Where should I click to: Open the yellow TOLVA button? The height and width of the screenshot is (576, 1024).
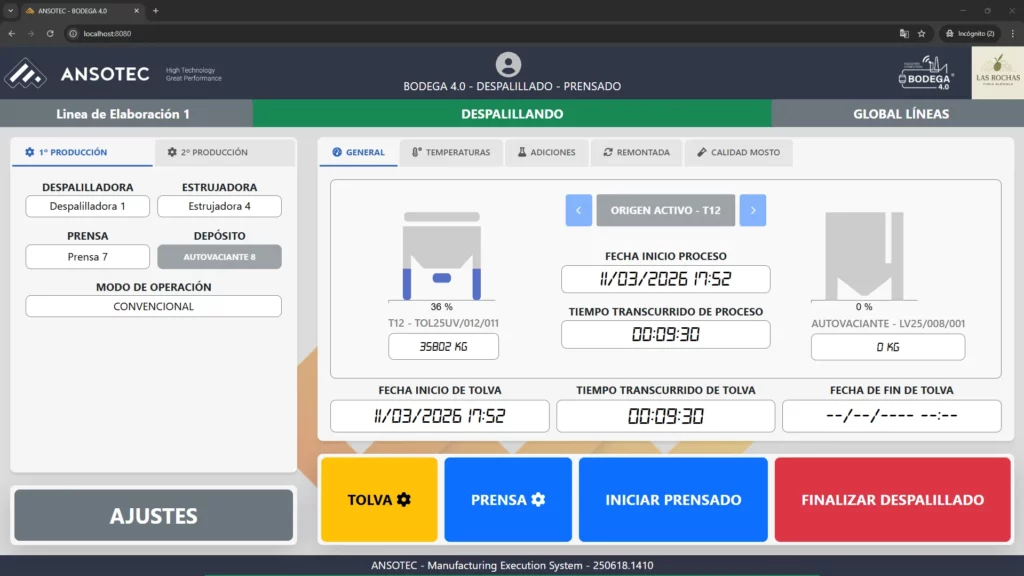click(x=379, y=500)
